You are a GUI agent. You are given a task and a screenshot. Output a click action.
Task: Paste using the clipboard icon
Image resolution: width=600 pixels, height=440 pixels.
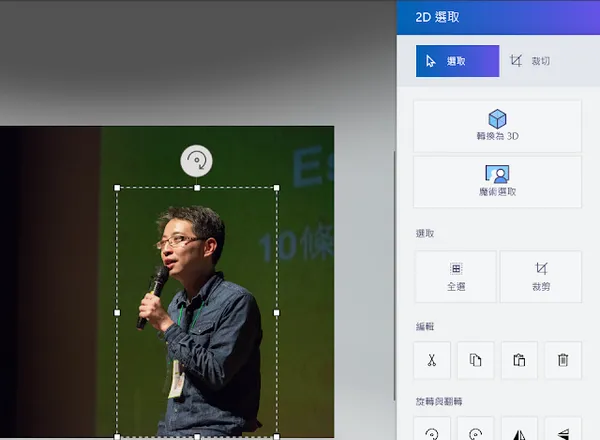[x=519, y=360]
